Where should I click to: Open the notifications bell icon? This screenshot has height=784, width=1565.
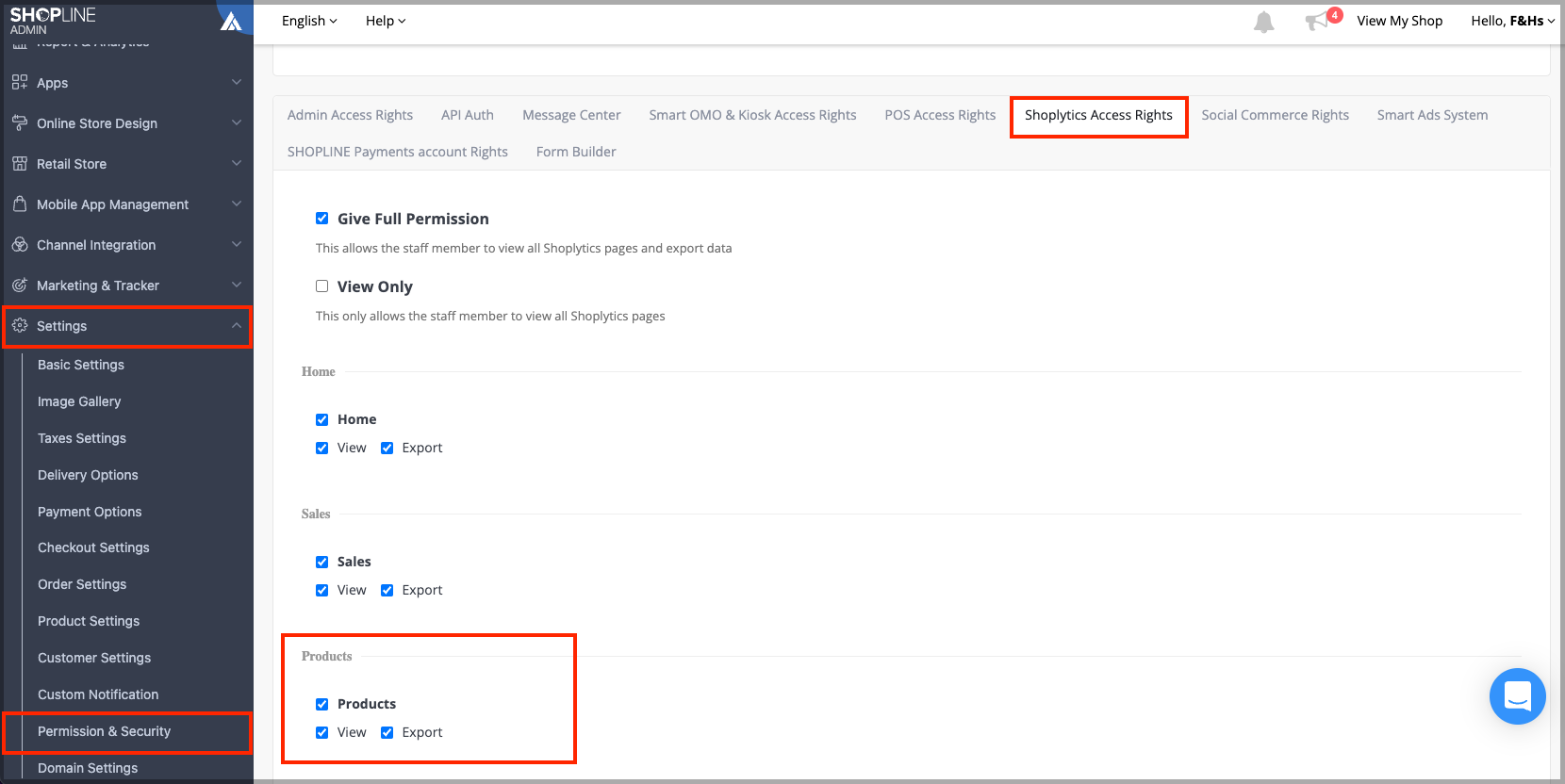tap(1263, 22)
